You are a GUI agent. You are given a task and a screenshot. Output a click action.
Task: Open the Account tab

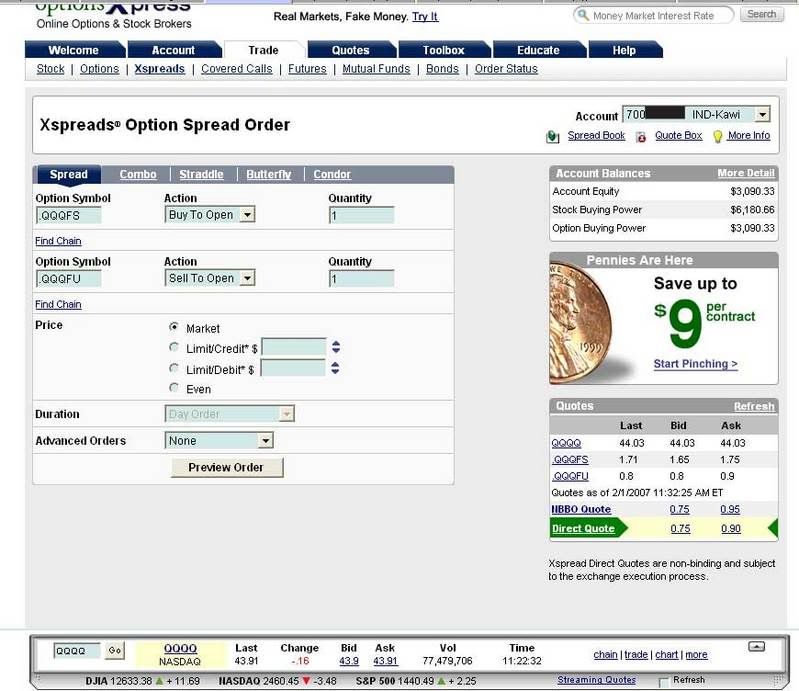tap(173, 50)
